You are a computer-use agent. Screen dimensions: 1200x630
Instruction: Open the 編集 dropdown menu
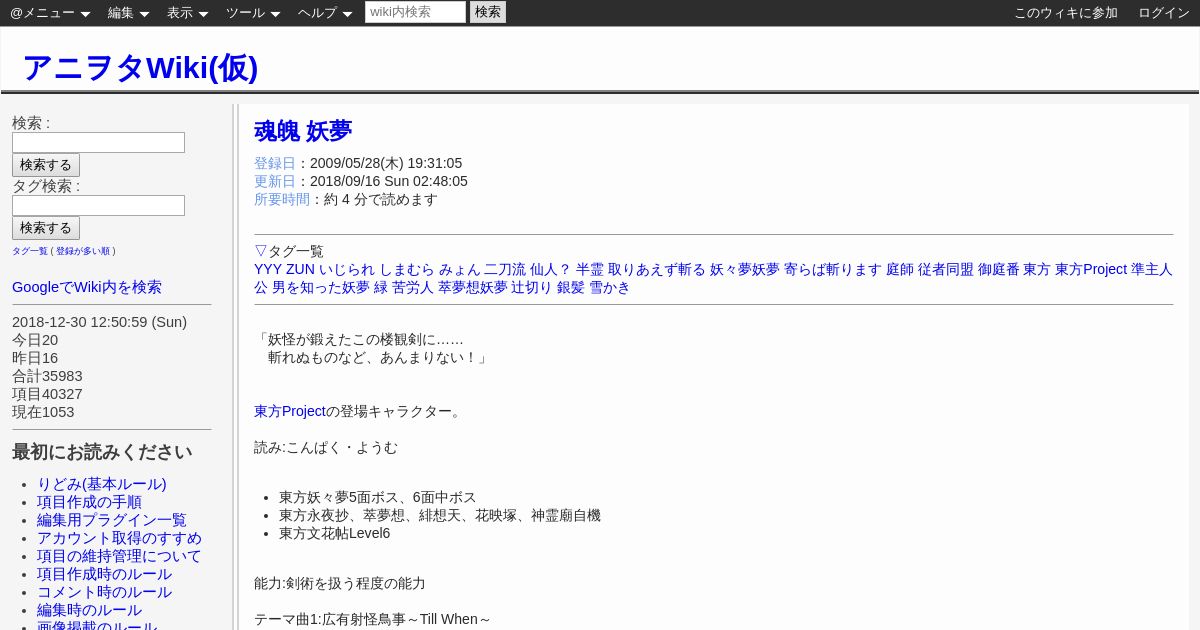[128, 13]
